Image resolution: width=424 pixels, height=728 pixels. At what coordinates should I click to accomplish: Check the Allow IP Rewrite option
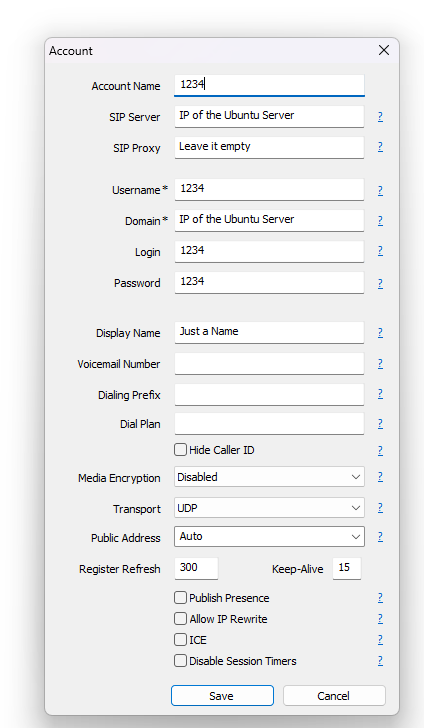[x=180, y=618]
